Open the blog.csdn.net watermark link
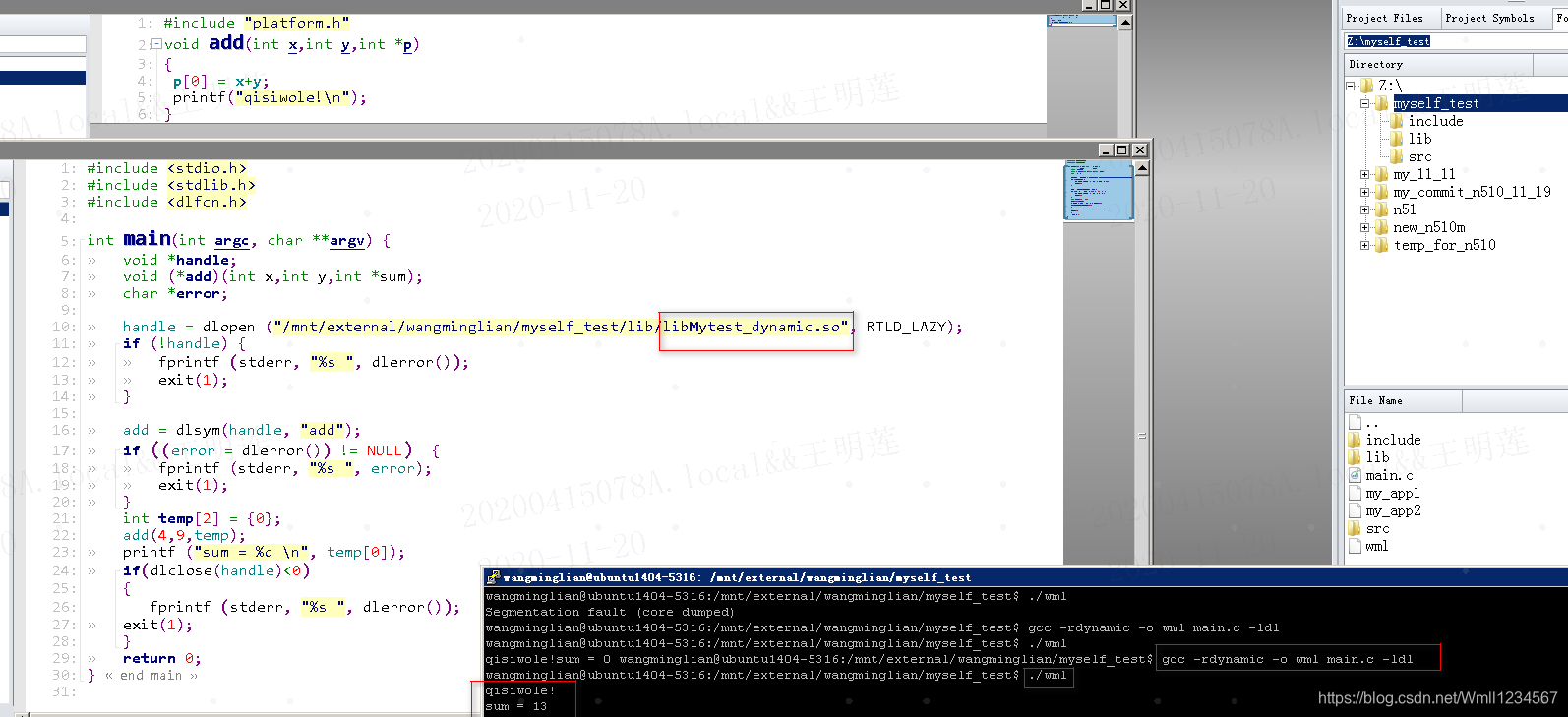The image size is (1568, 717). coord(1437,698)
